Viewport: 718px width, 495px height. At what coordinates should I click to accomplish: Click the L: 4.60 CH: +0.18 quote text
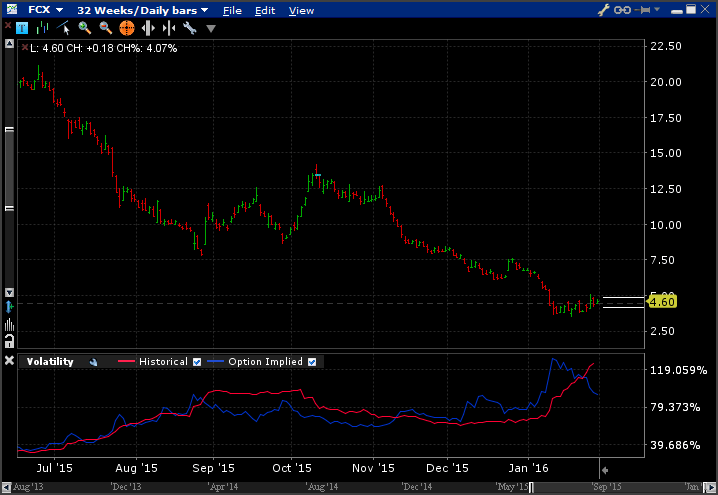[103, 48]
